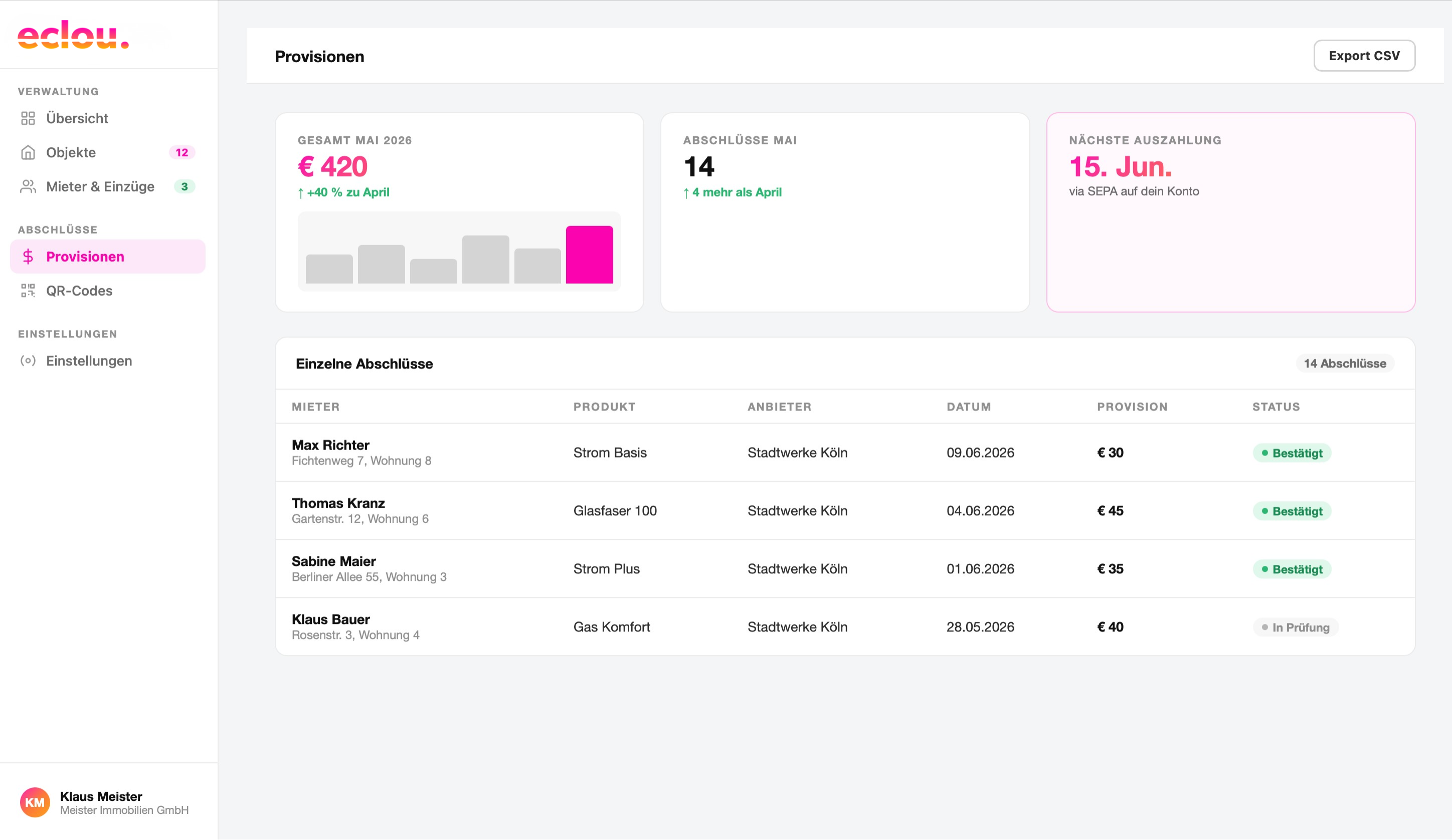Click the Provisionen dollar icon
Image resolution: width=1452 pixels, height=840 pixels.
pyautogui.click(x=28, y=257)
